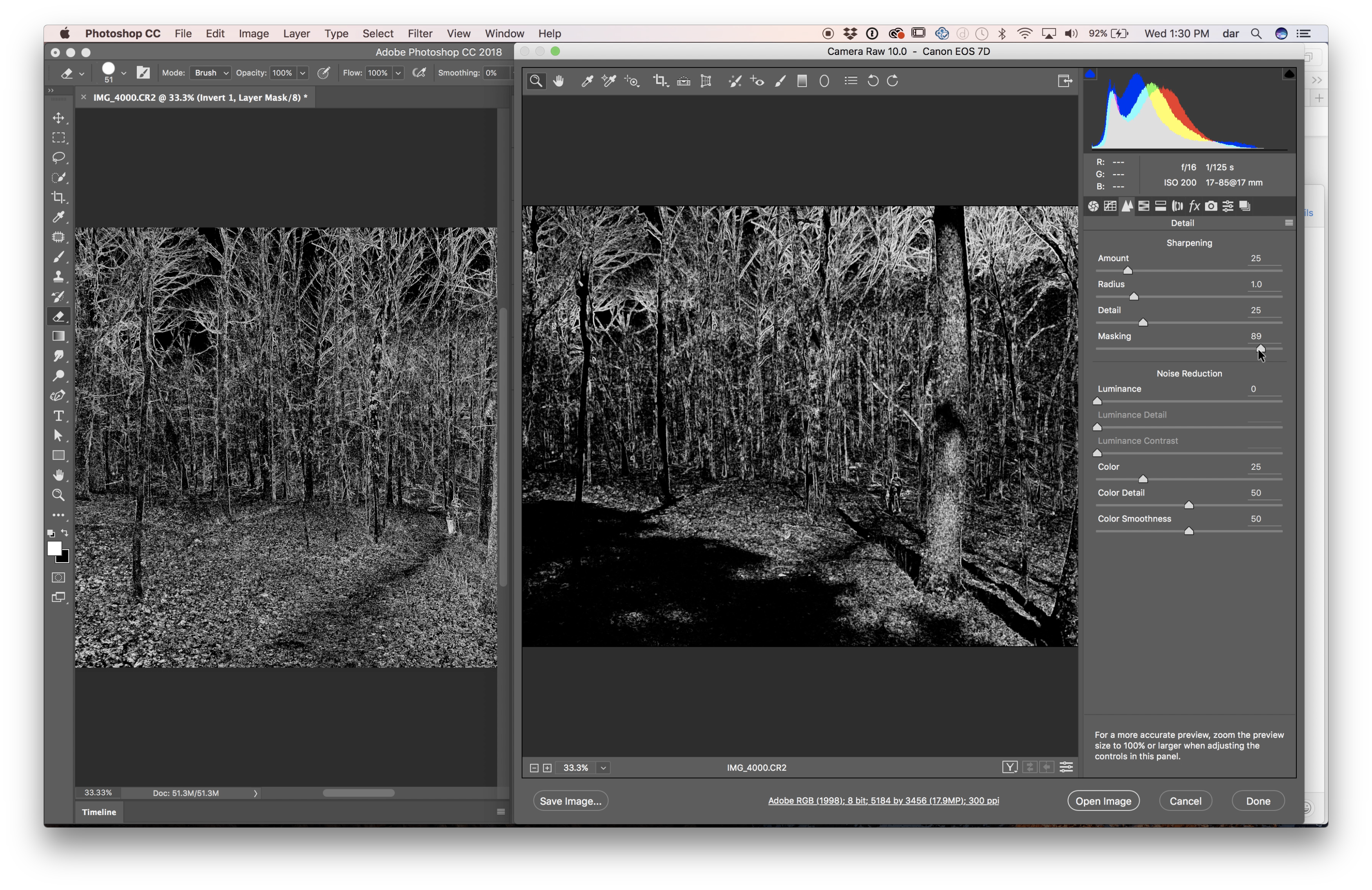Open the Filter menu
This screenshot has height=890, width=1372.
420,33
